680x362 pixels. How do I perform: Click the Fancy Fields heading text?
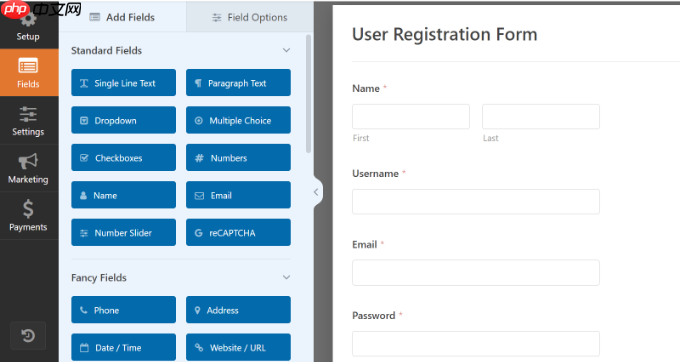click(x=99, y=278)
